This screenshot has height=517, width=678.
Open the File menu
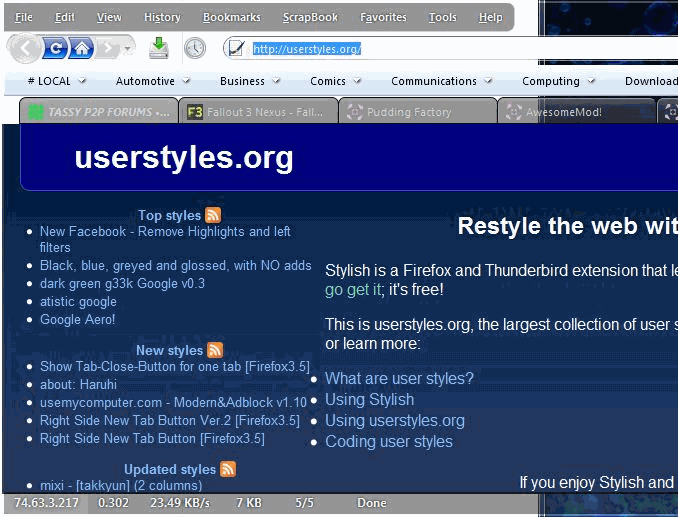coord(23,17)
